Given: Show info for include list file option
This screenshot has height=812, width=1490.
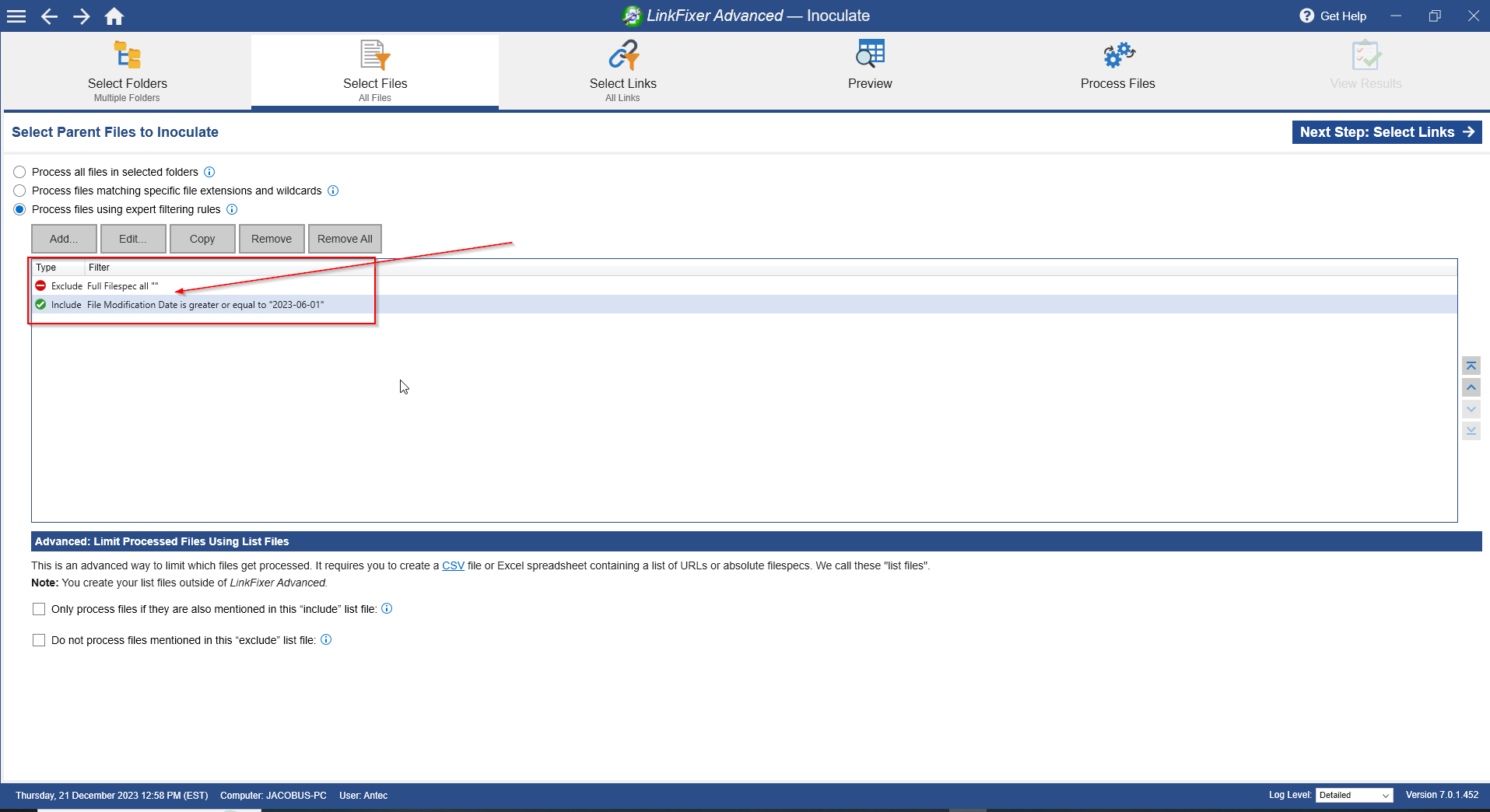Looking at the screenshot, I should [387, 609].
